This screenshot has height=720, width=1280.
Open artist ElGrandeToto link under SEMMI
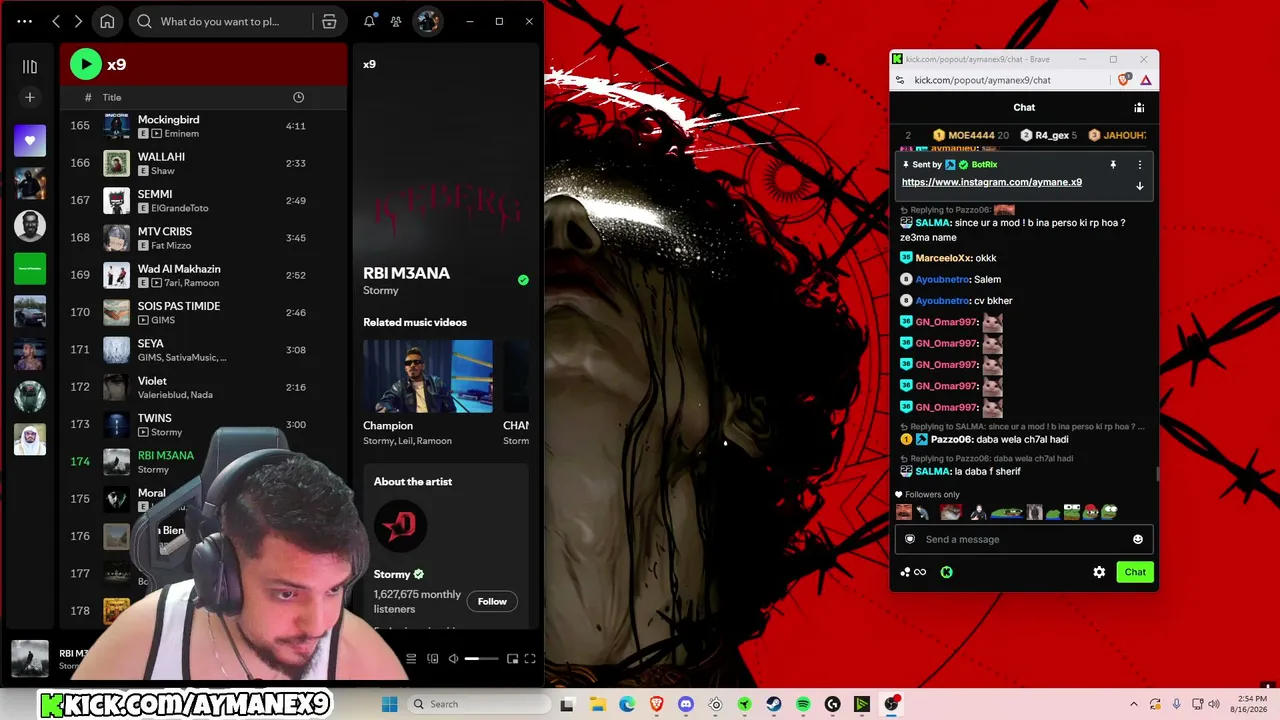(x=180, y=208)
